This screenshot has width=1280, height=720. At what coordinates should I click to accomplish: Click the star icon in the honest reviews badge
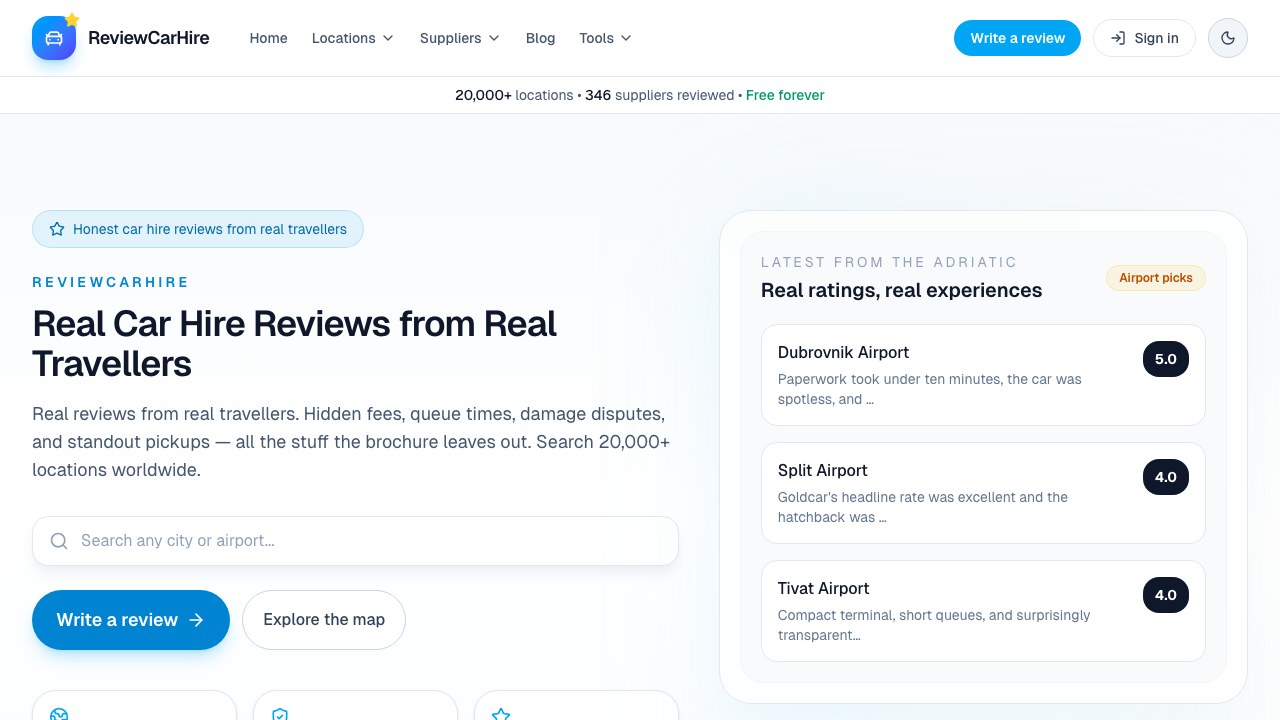coord(57,229)
